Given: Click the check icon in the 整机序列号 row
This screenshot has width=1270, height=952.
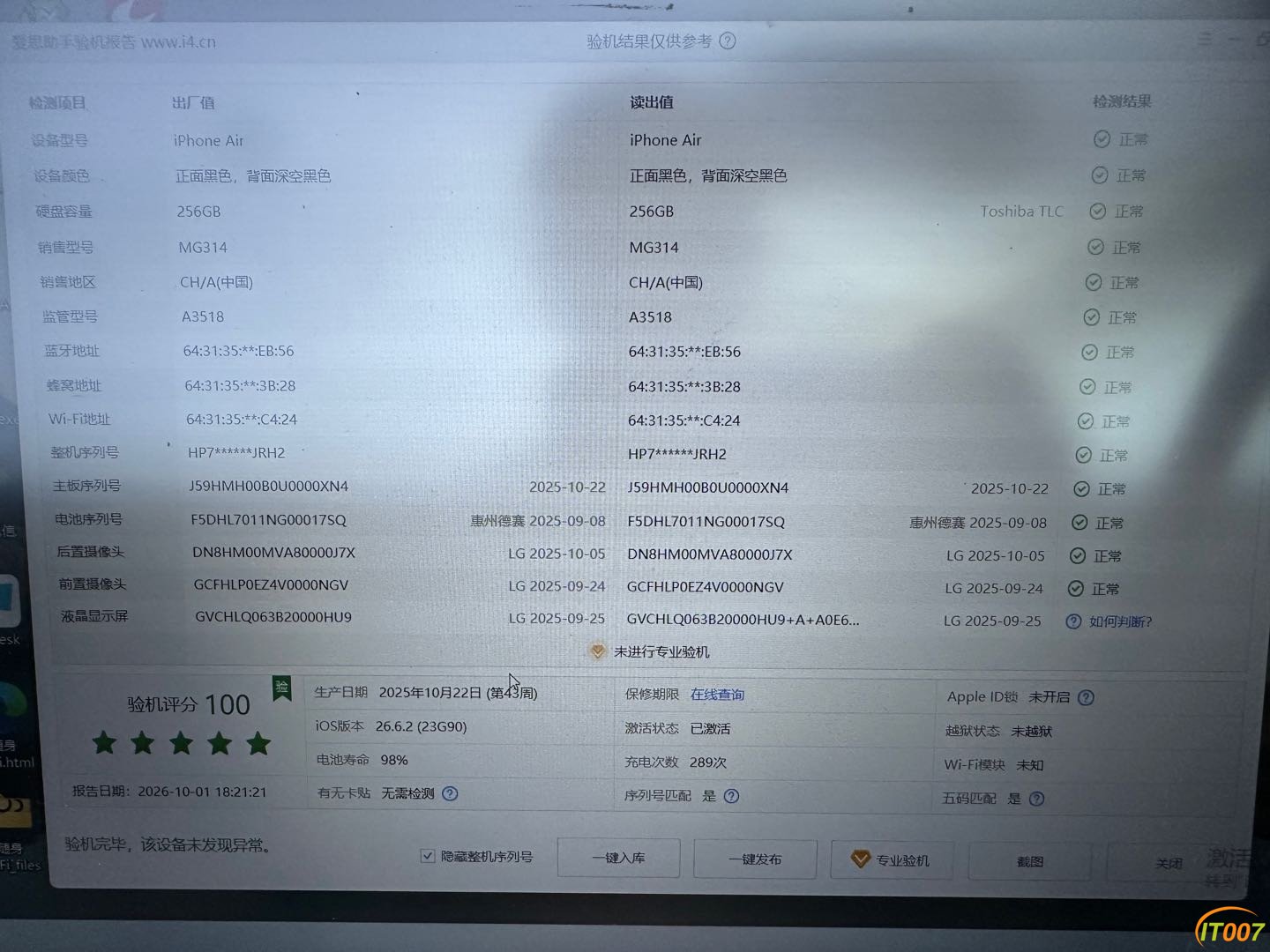Looking at the screenshot, I should 1084,455.
